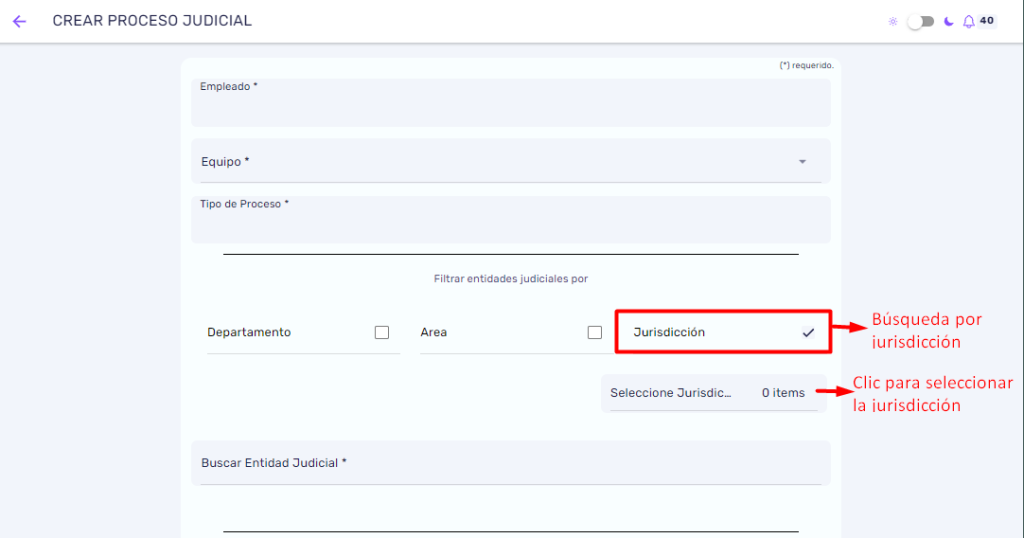Click the Jurisdicción filter label
This screenshot has width=1024, height=538.
[x=669, y=332]
